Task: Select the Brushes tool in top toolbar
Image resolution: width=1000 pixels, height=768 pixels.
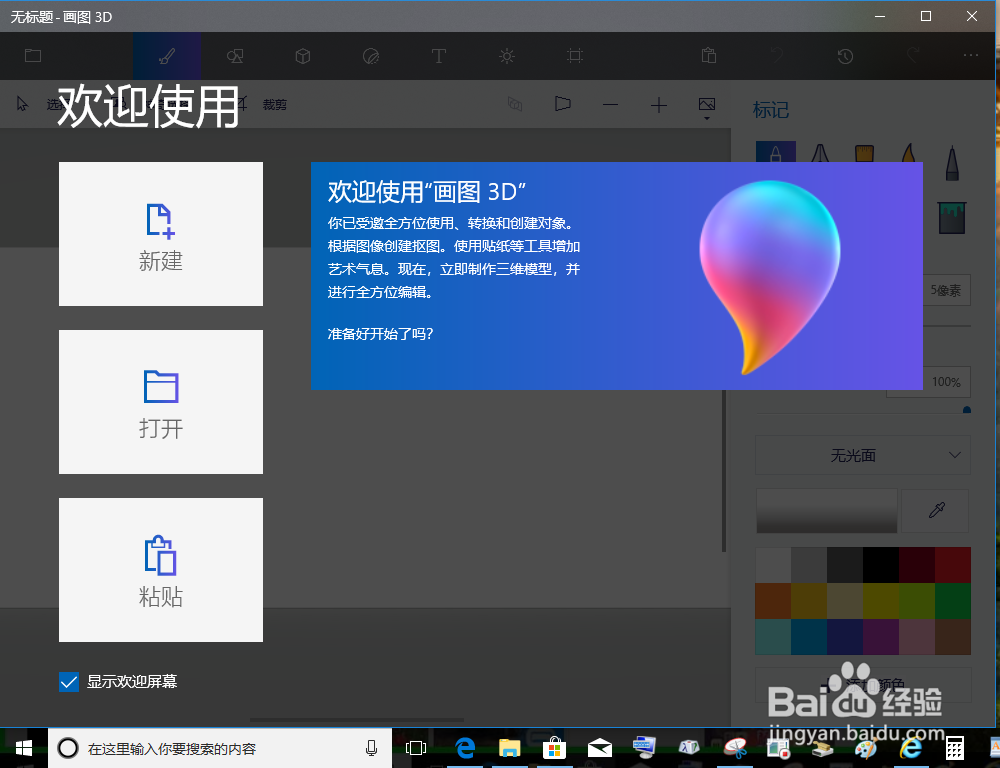Action: point(167,56)
